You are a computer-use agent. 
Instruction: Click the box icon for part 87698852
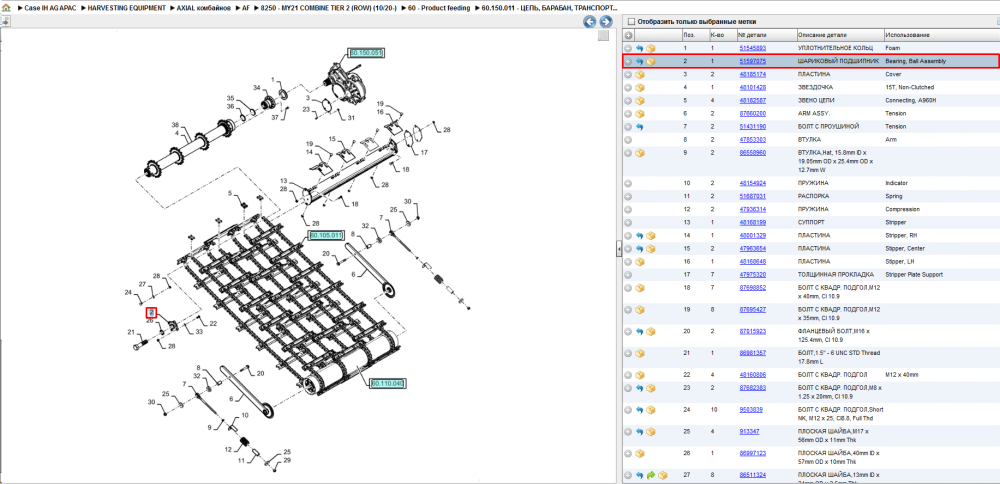pyautogui.click(x=640, y=288)
